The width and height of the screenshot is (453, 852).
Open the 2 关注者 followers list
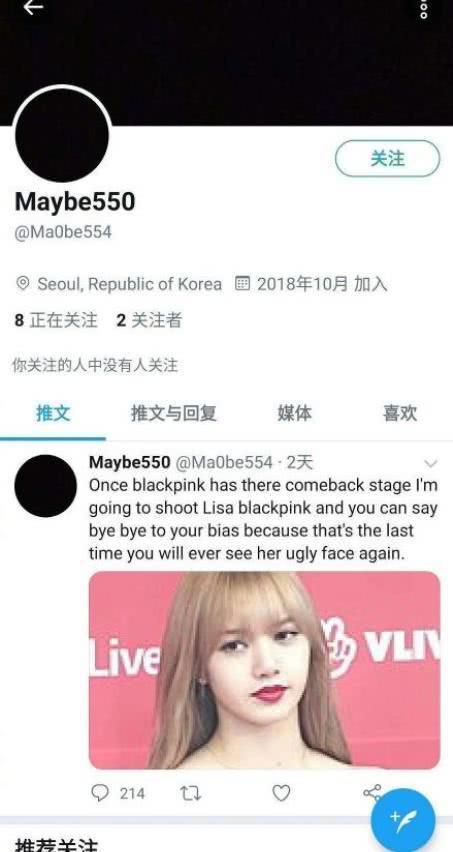point(149,321)
